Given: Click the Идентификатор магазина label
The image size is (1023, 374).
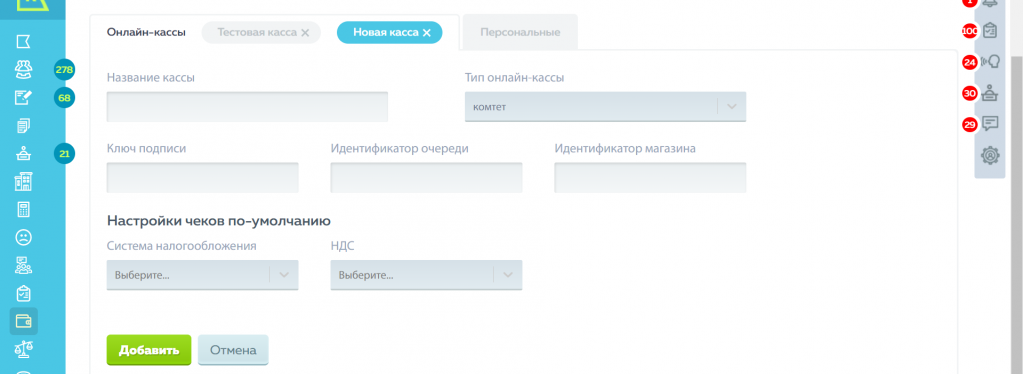Looking at the screenshot, I should (625, 149).
